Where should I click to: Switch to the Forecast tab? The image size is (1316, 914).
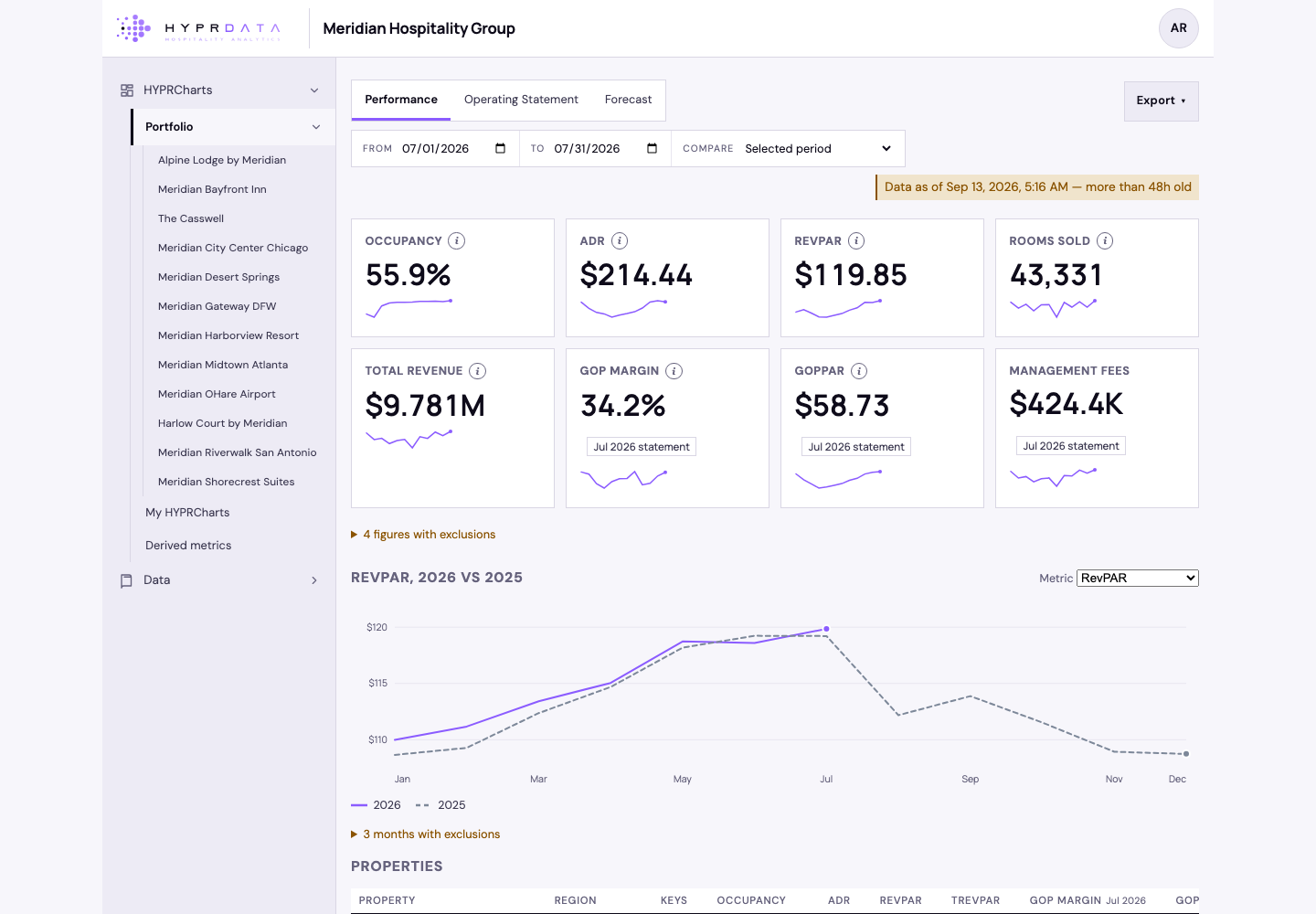(629, 100)
